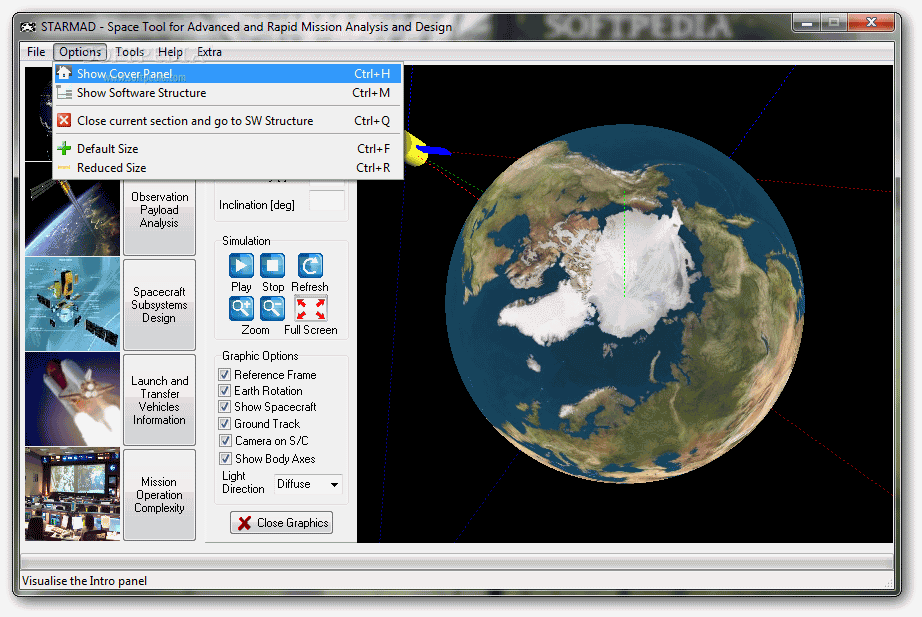Image resolution: width=922 pixels, height=617 pixels.
Task: Click the green plus icon for Default Size
Action: (x=64, y=148)
